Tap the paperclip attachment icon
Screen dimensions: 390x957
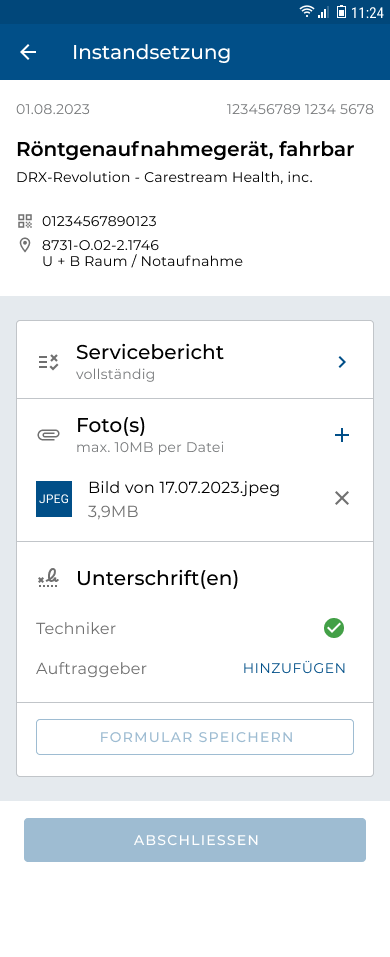48,435
